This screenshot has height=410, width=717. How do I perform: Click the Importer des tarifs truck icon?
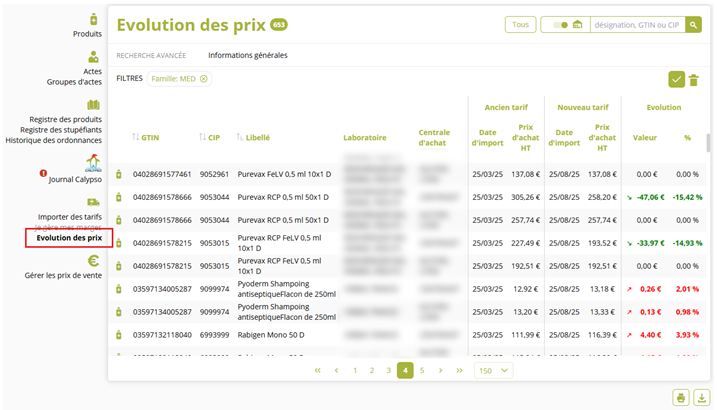point(93,202)
